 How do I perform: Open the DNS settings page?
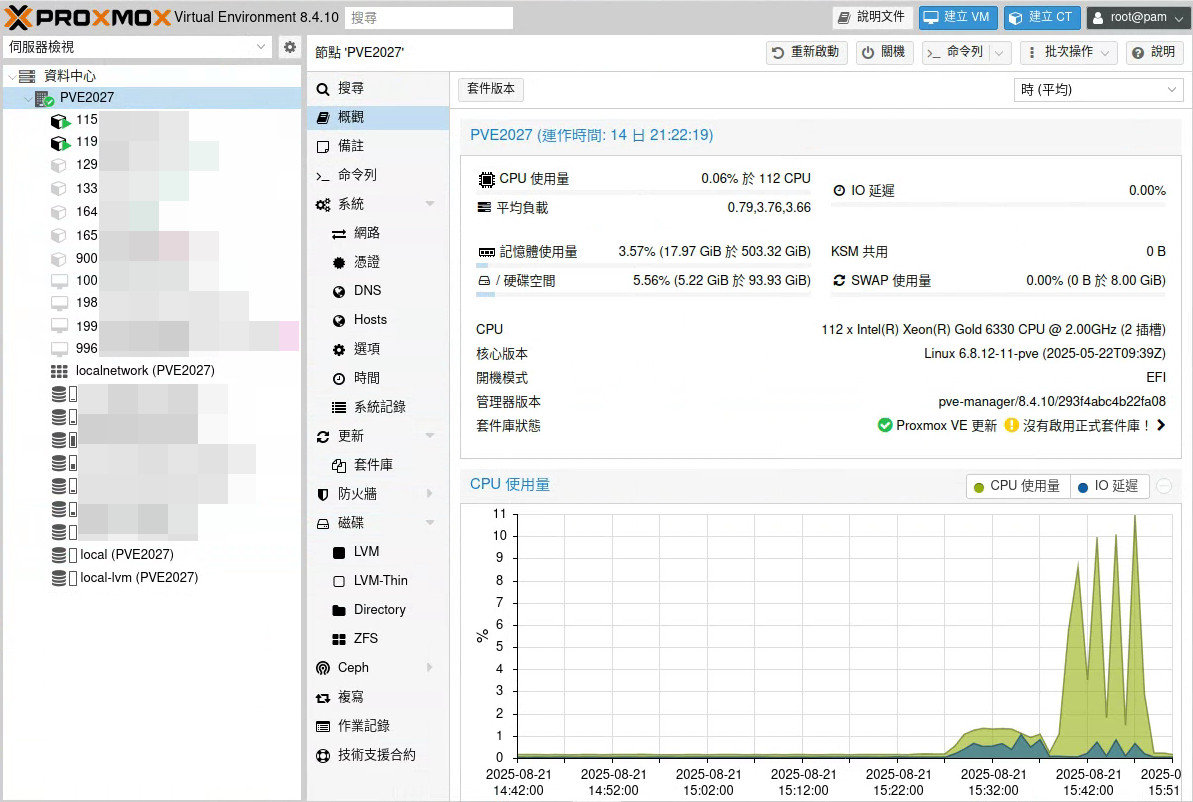[367, 291]
